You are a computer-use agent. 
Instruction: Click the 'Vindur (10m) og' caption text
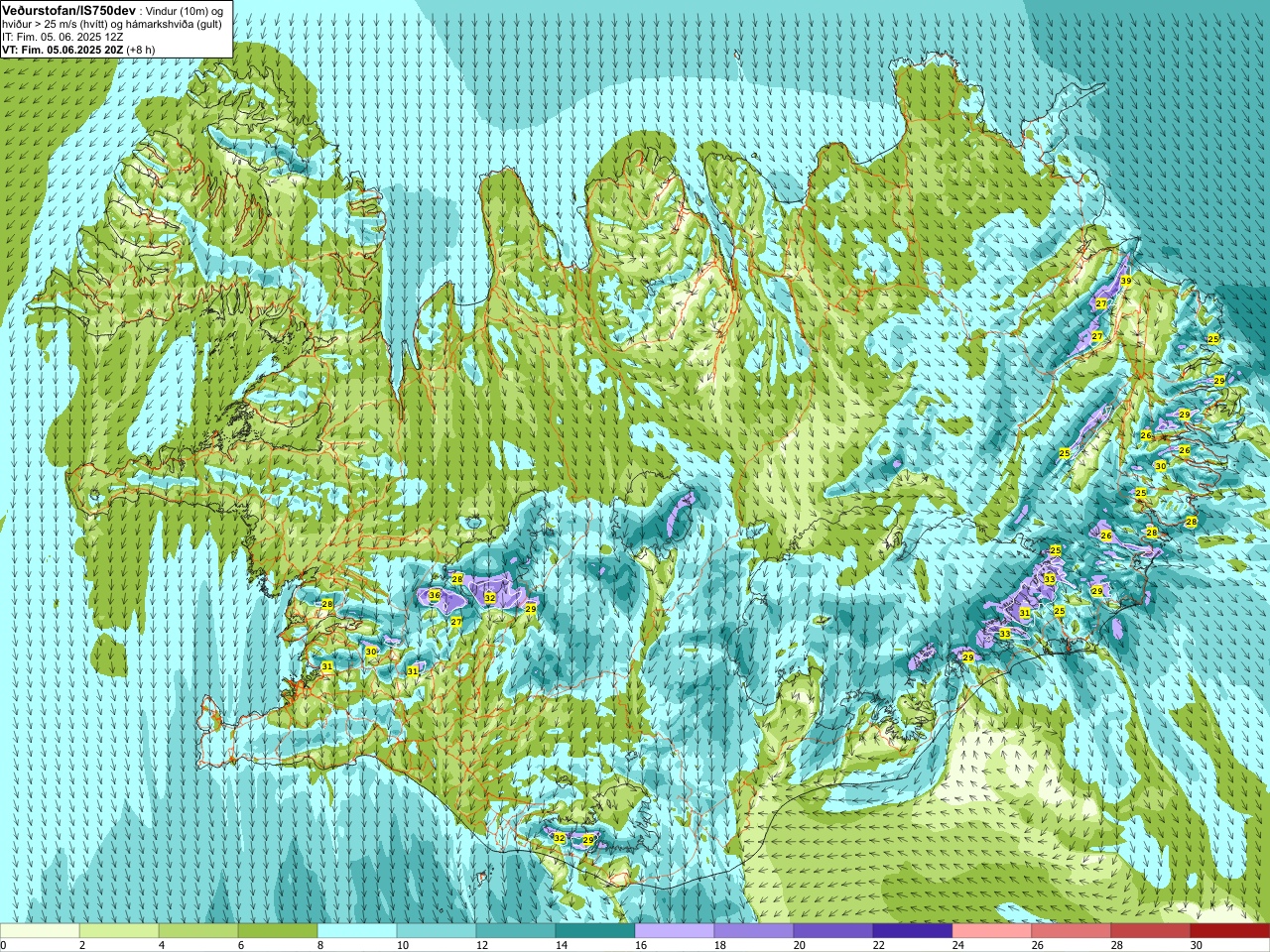click(185, 10)
